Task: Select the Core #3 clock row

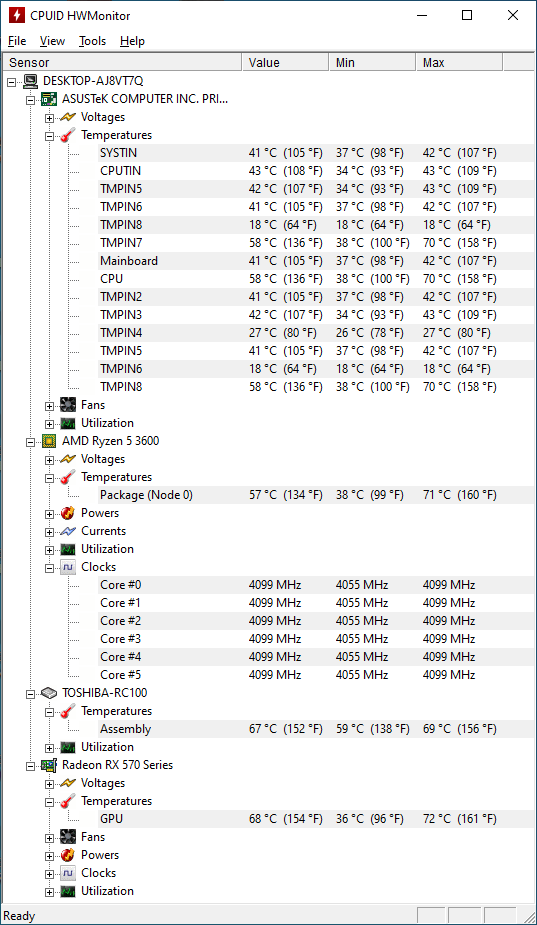Action: pyautogui.click(x=316, y=639)
